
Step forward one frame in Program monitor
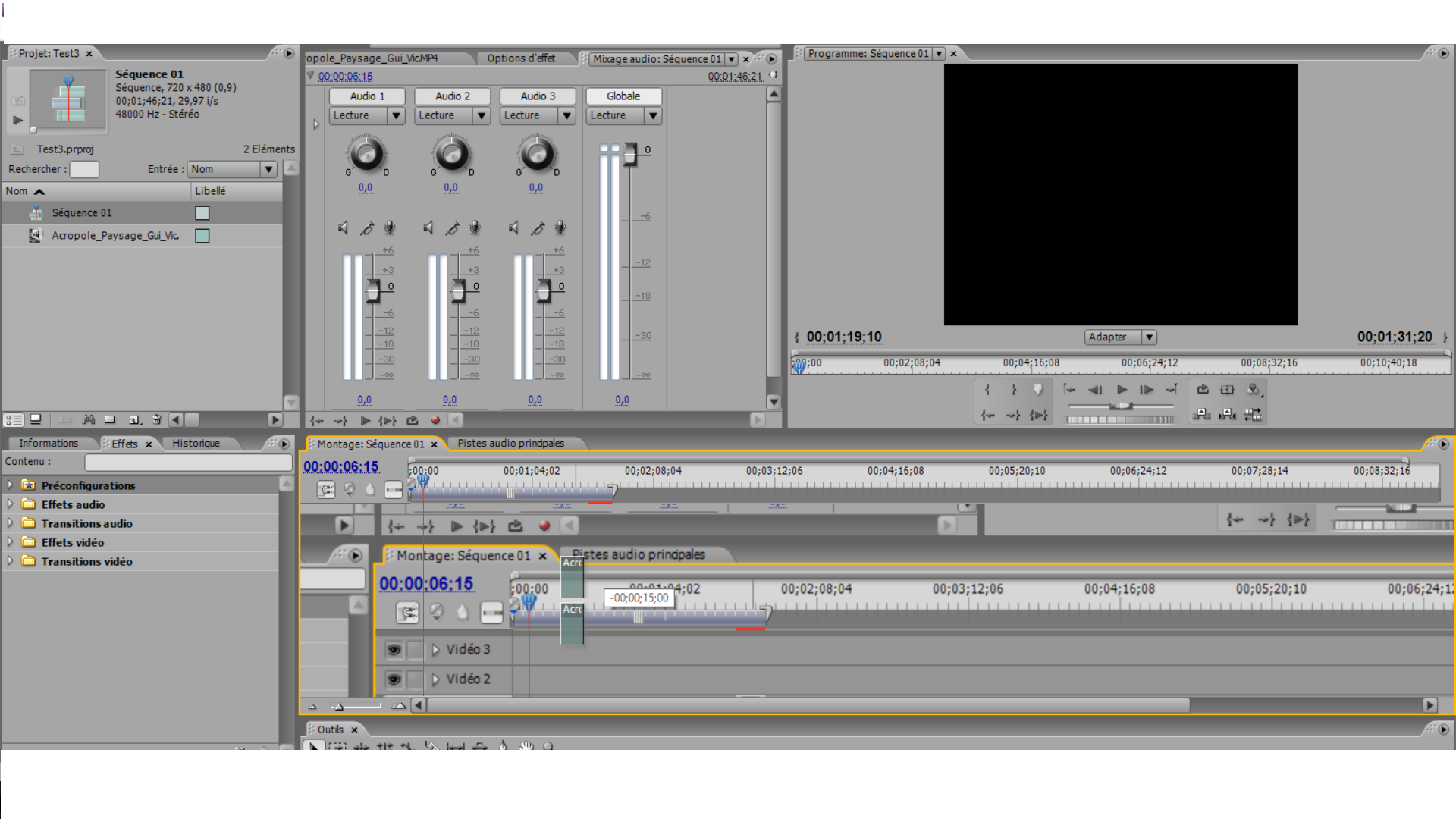pyautogui.click(x=1147, y=390)
